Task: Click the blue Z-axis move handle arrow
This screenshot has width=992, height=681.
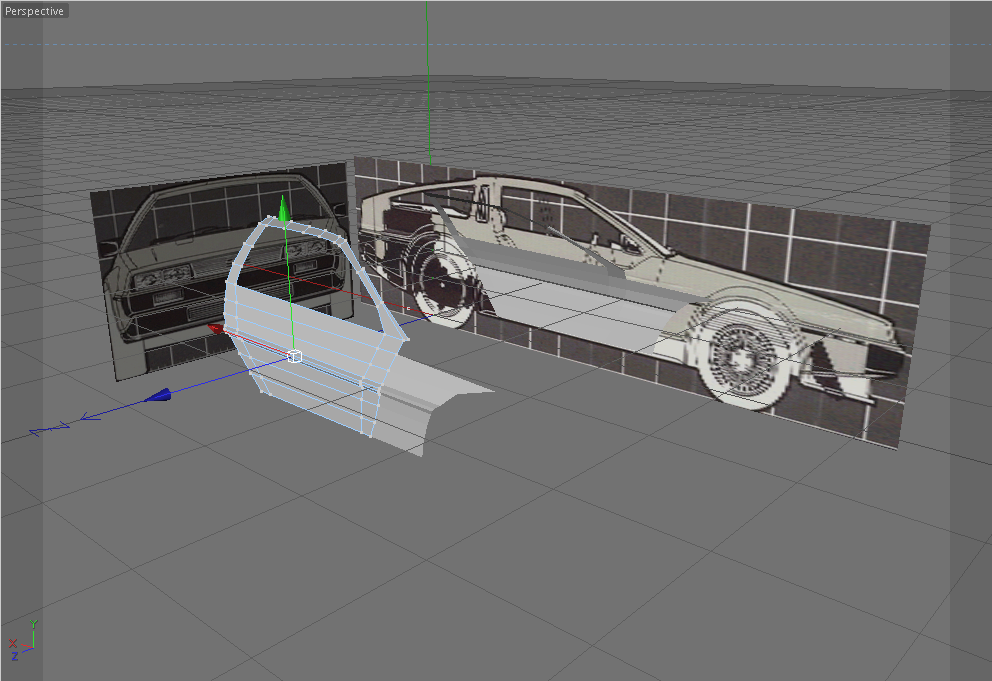Action: [158, 396]
